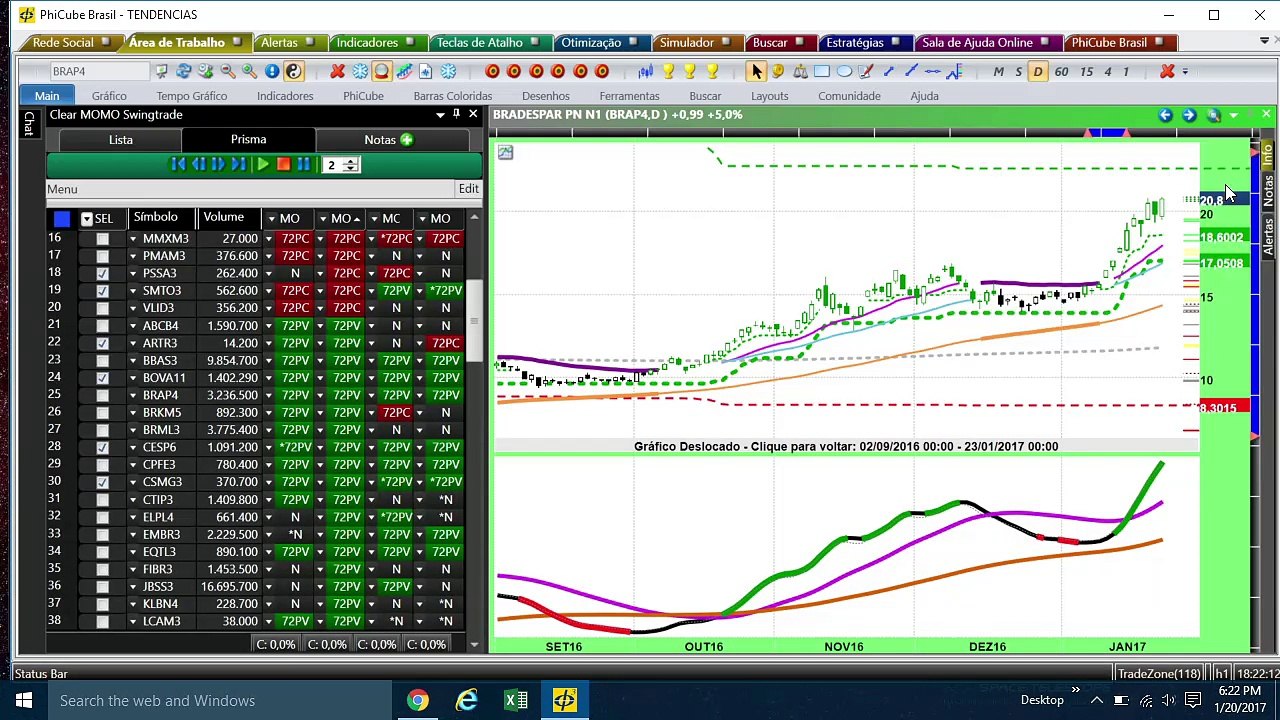Expand the MMXM3 symbol row arrow
The height and width of the screenshot is (720, 1280).
click(133, 239)
